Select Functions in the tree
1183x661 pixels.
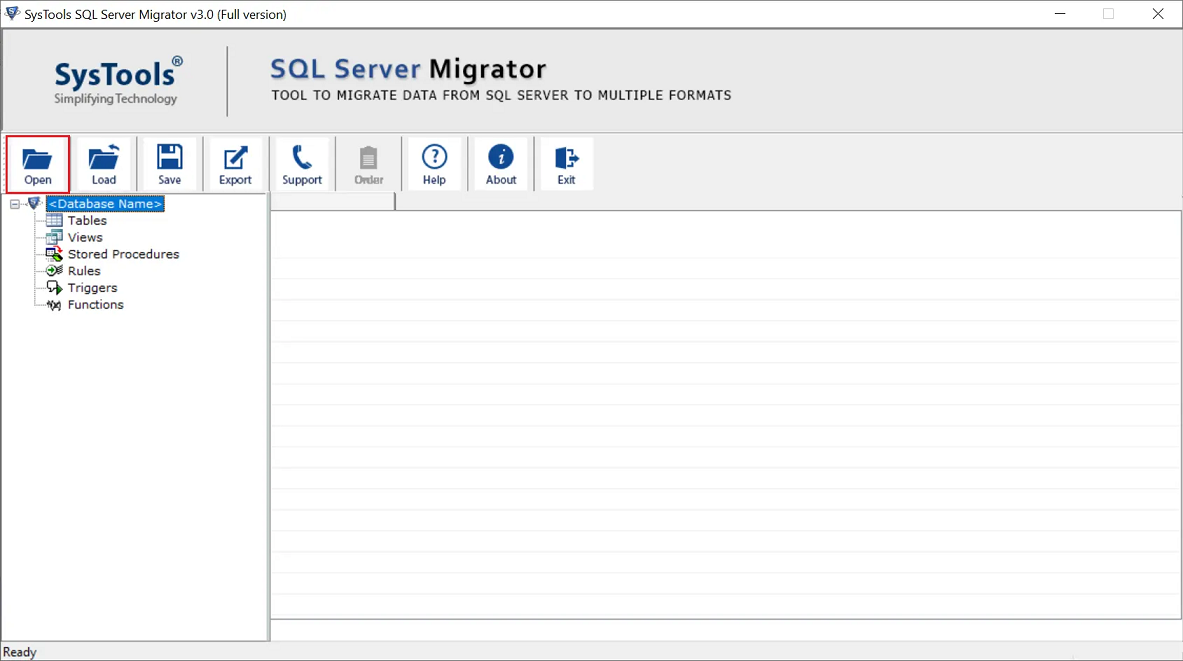tap(95, 305)
